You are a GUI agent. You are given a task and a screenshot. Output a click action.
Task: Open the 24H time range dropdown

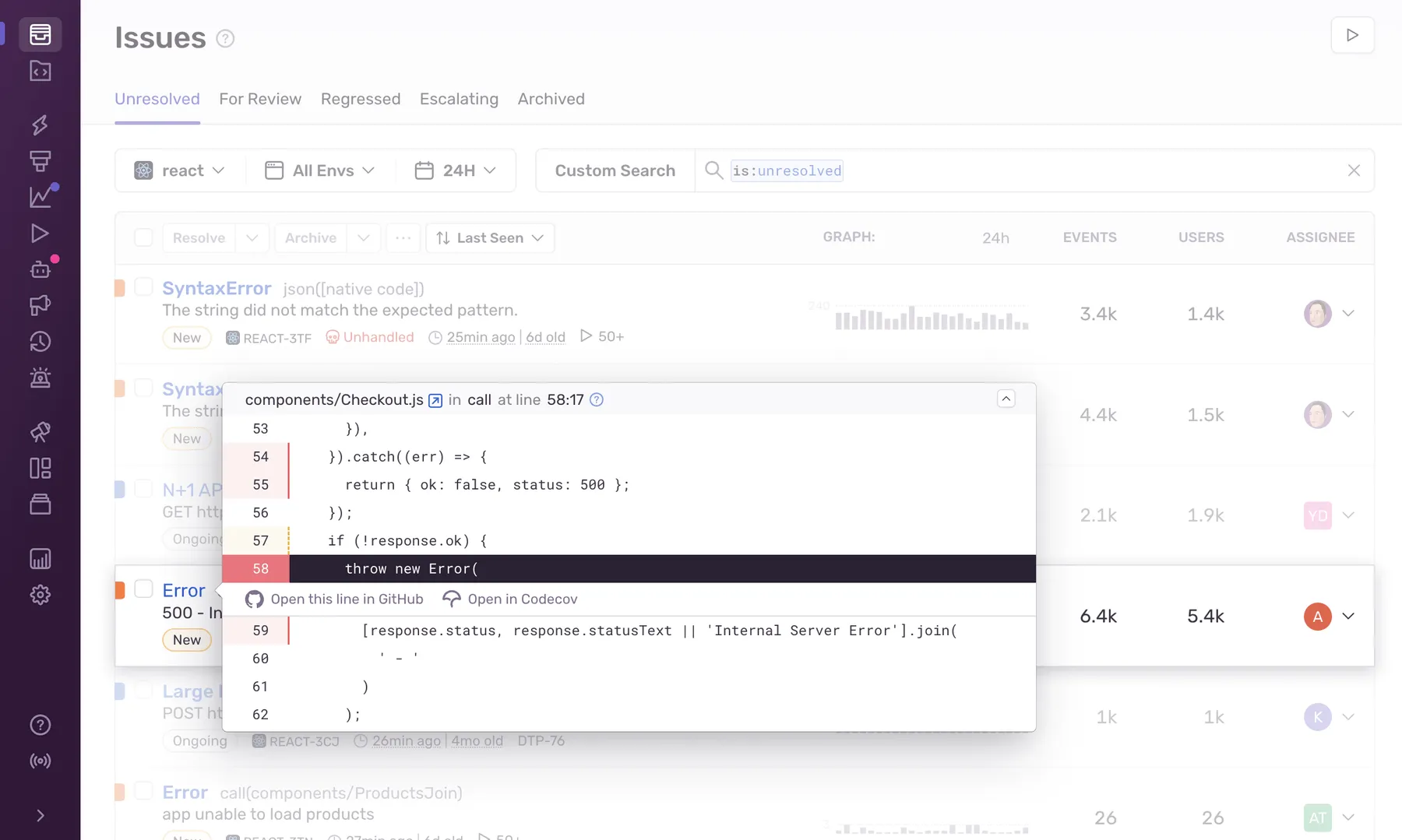tap(456, 170)
